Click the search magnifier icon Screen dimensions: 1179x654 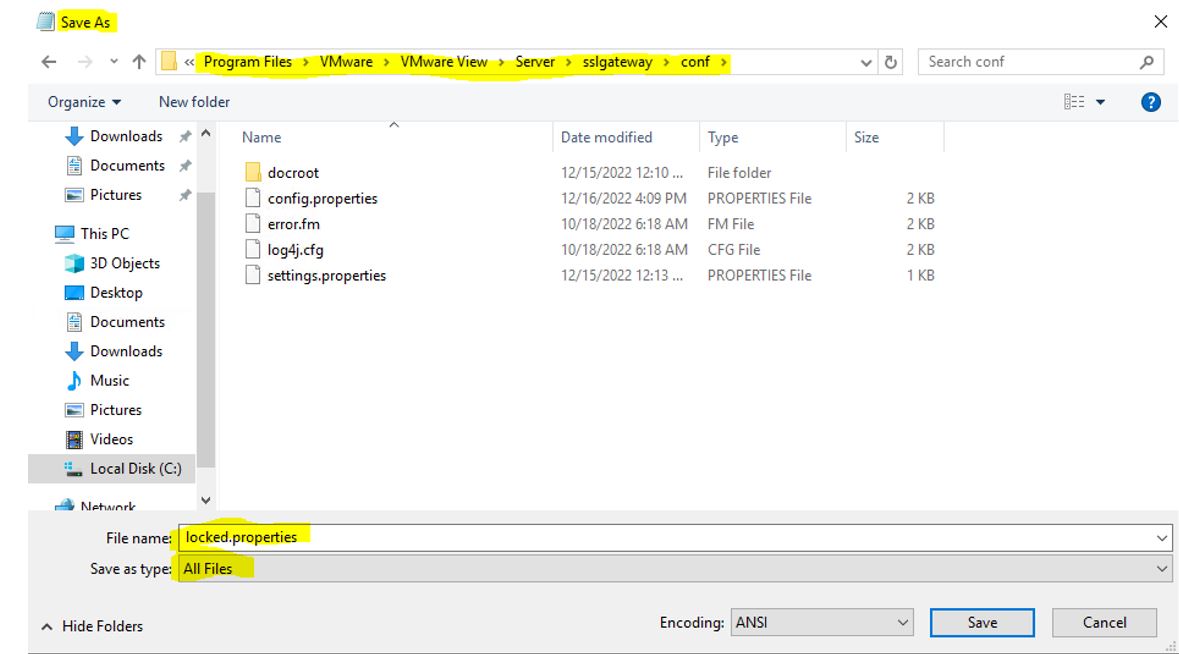click(x=1147, y=62)
